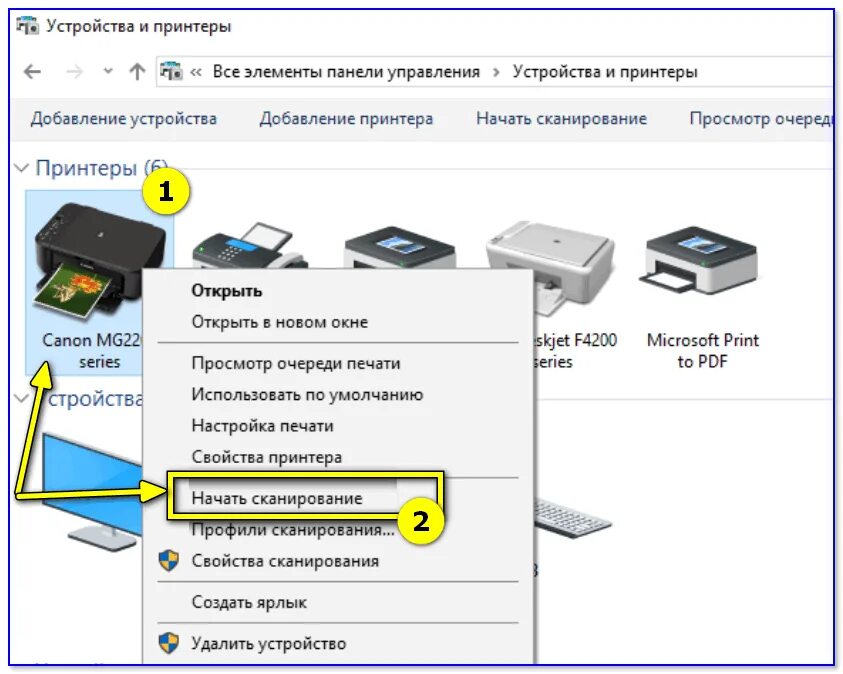
Task: Open recent locations dropdown arrow
Action: [x=108, y=71]
